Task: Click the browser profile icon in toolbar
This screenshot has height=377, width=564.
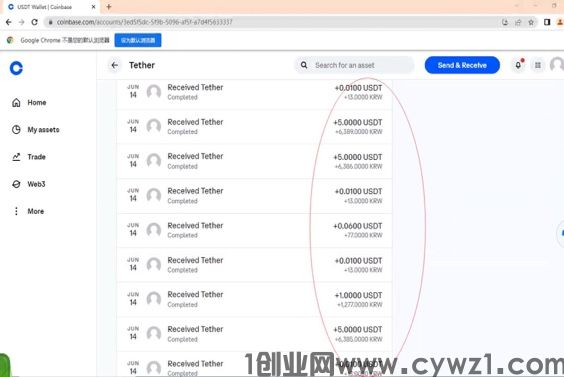Action: click(560, 22)
